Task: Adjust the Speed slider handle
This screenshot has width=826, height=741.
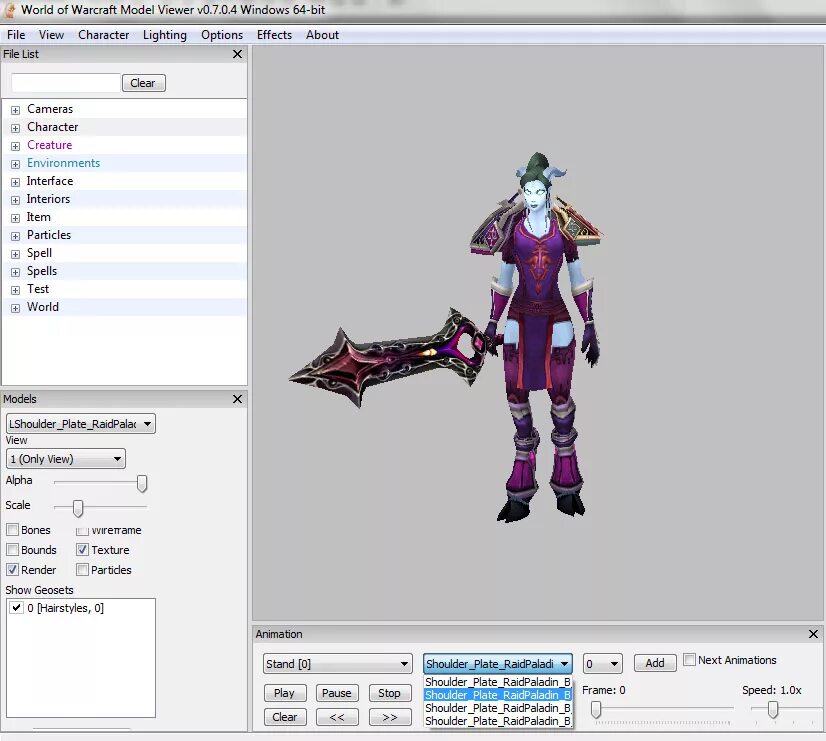Action: 773,709
